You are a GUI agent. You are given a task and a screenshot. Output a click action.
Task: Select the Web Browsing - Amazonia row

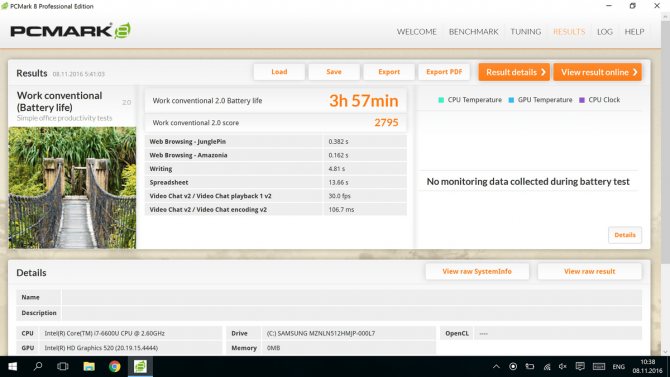[x=276, y=155]
